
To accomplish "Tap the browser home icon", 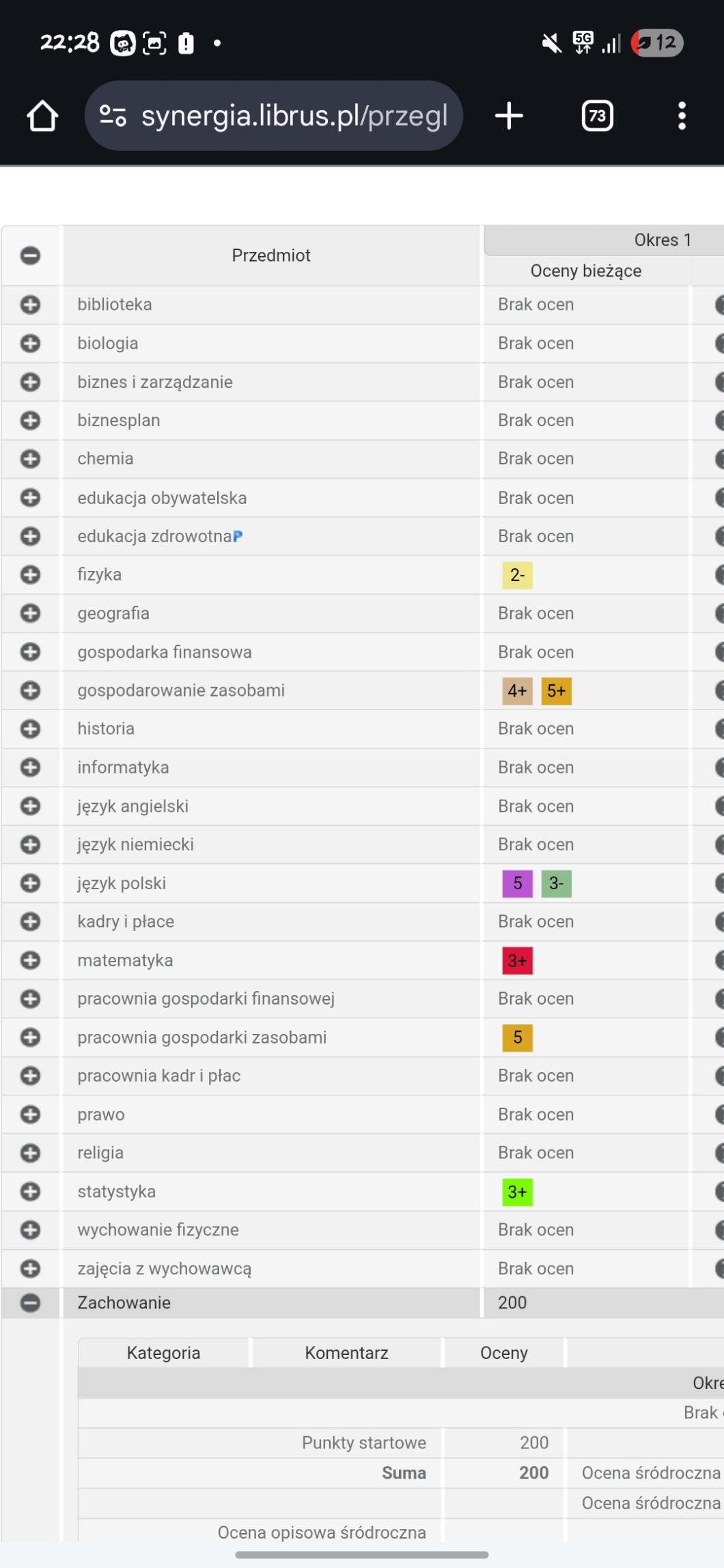I will click(x=42, y=116).
